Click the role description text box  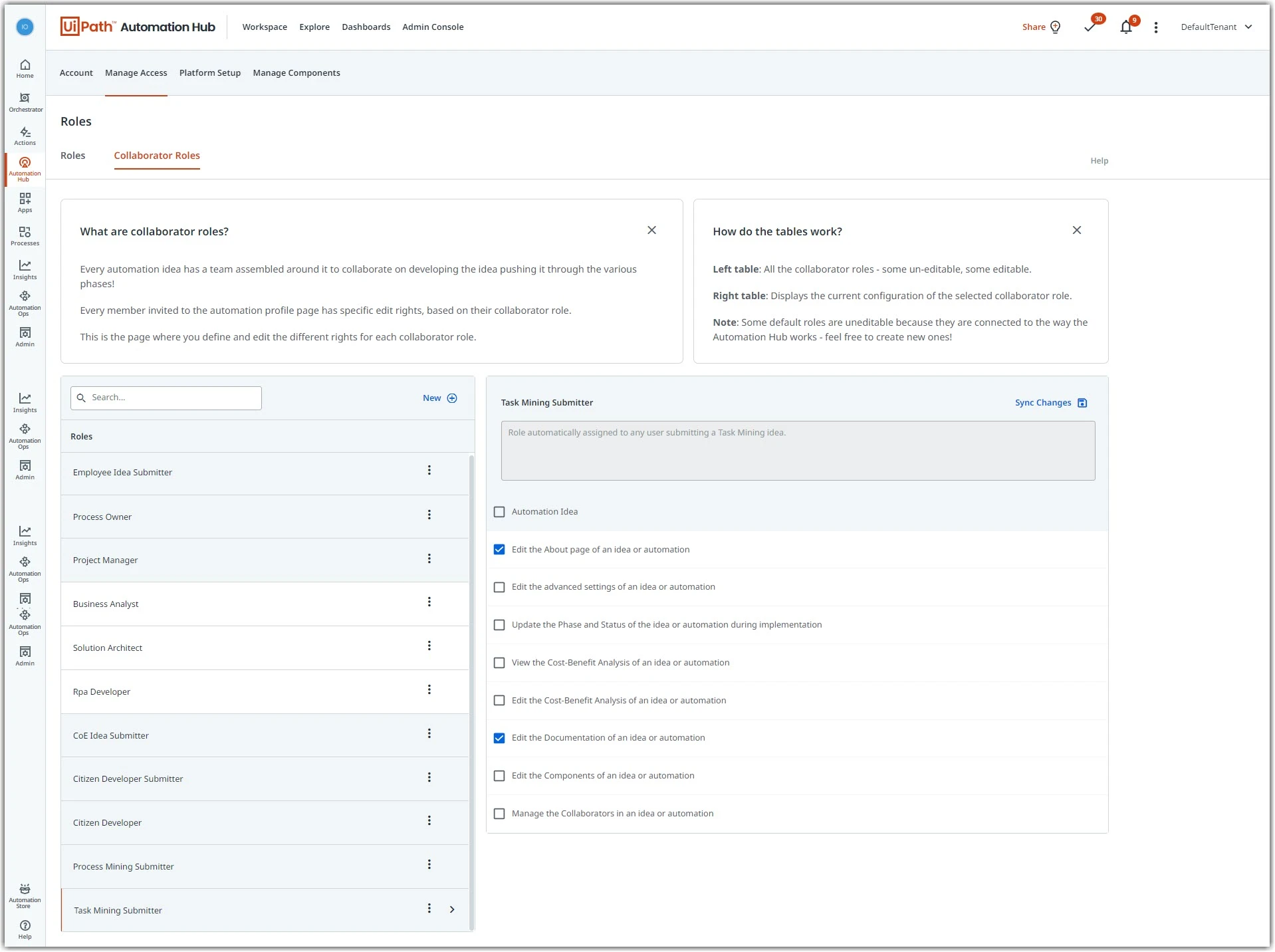798,451
